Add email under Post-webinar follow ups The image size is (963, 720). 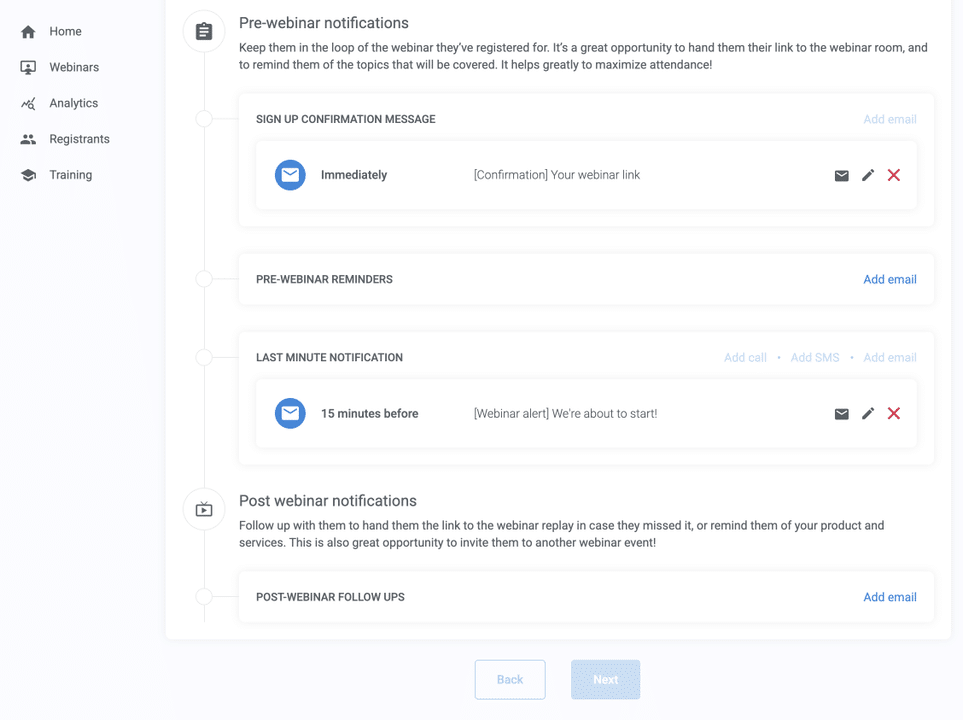[889, 597]
